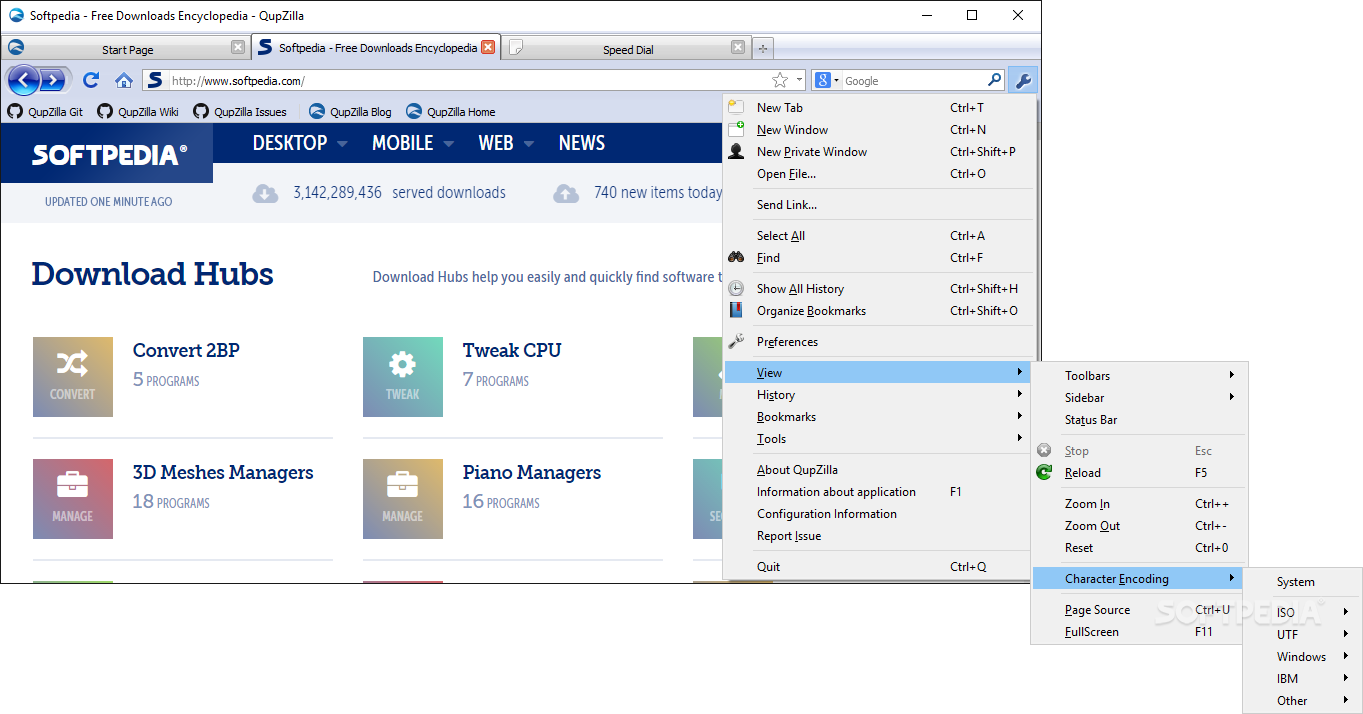Click the Google search engine icon
The width and height of the screenshot is (1363, 714).
click(822, 80)
